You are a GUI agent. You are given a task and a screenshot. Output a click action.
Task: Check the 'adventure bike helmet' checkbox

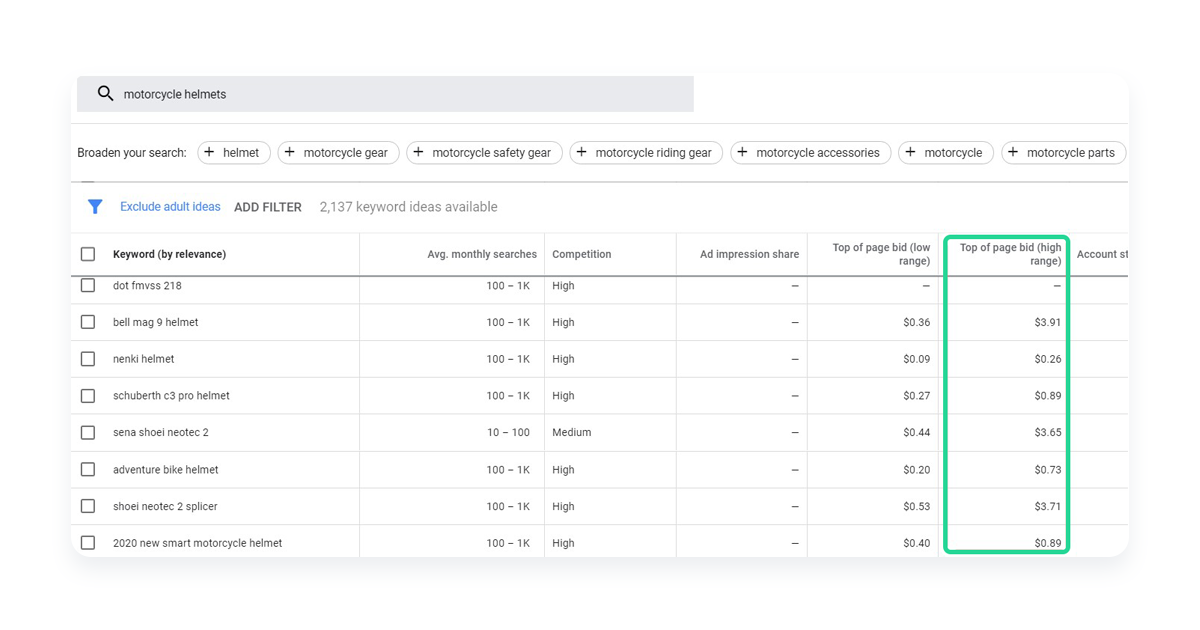pos(88,469)
